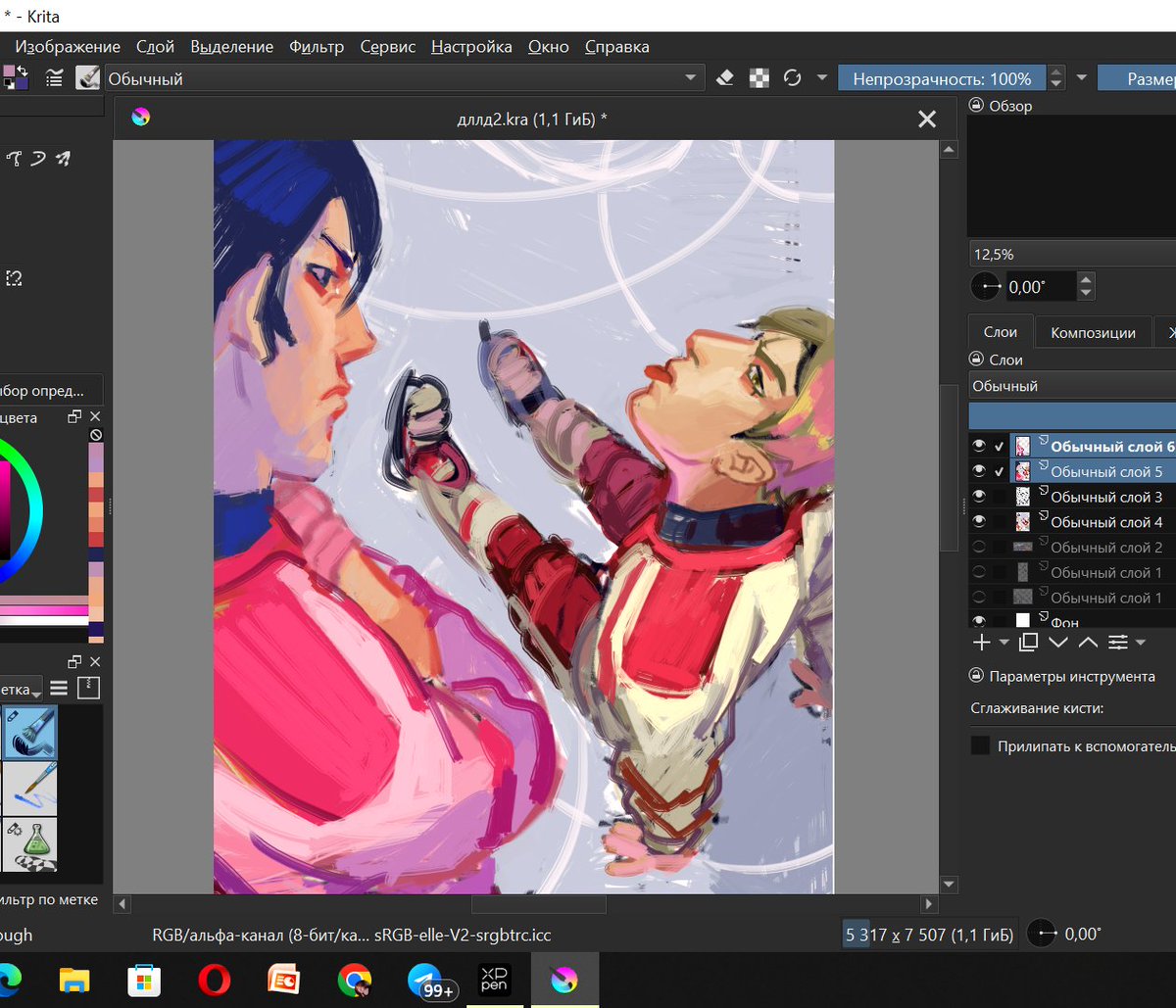Show layer Обычный слой 2

(x=979, y=548)
